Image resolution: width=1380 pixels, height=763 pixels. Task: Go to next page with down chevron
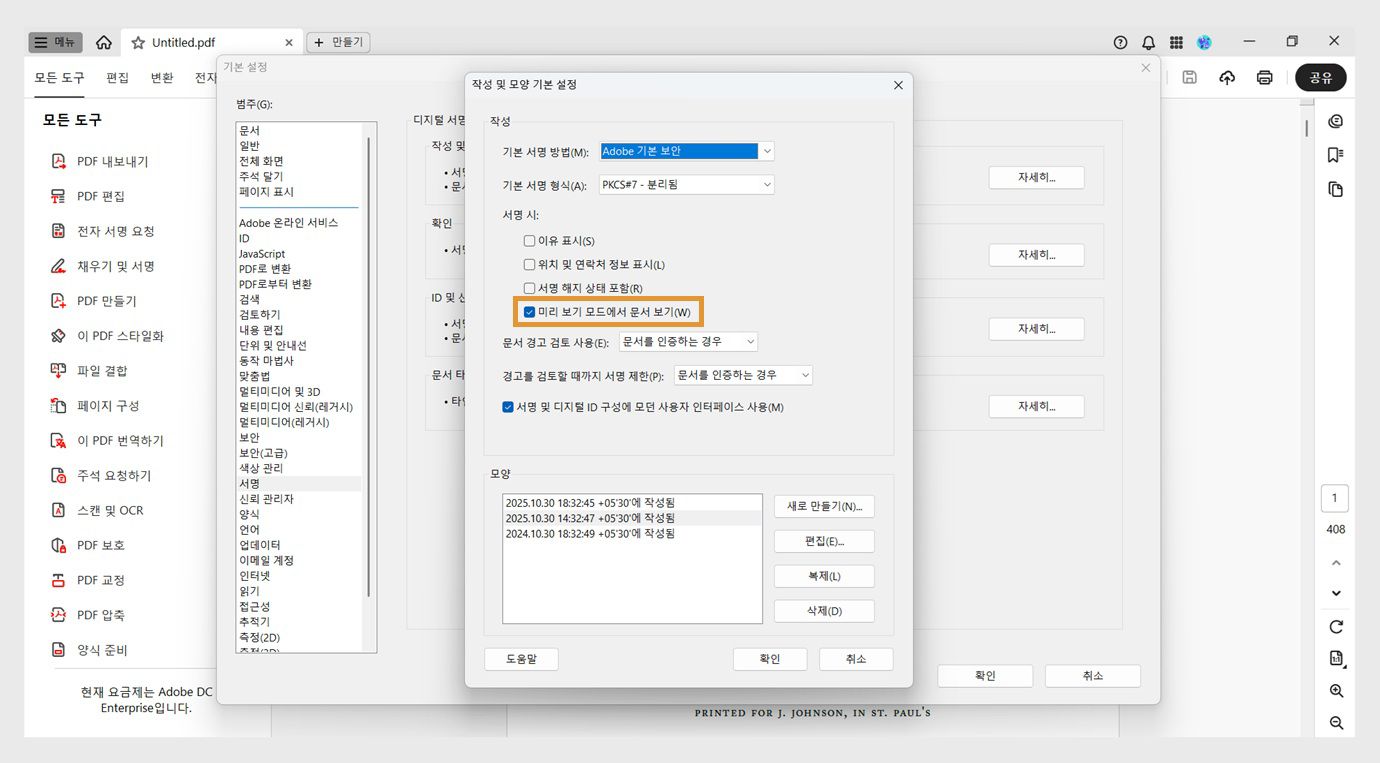pos(1336,593)
